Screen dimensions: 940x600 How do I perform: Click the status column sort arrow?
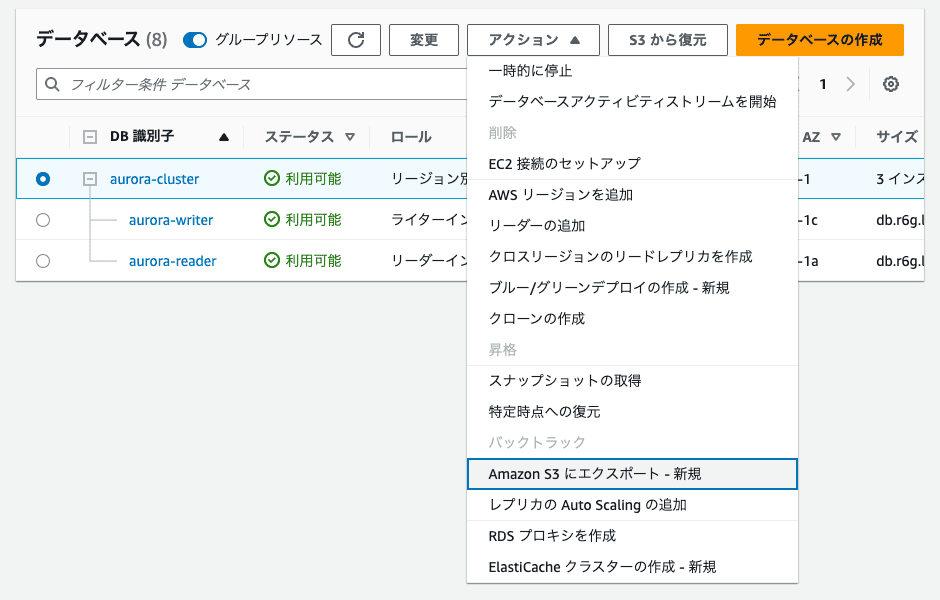pos(349,137)
